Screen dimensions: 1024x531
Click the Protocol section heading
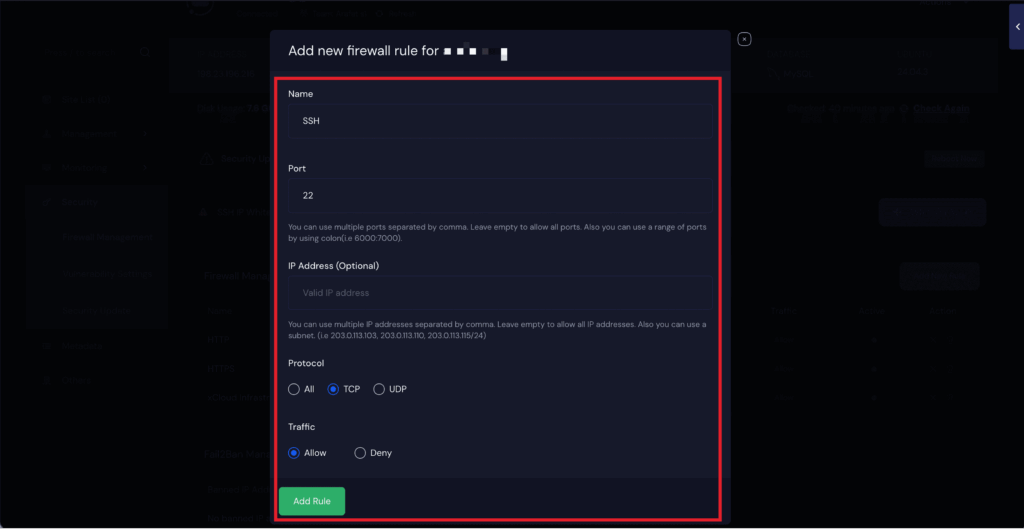tap(306, 363)
